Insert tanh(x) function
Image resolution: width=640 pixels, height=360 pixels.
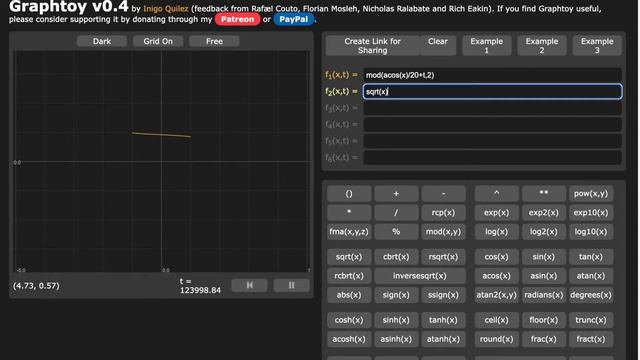coord(443,320)
